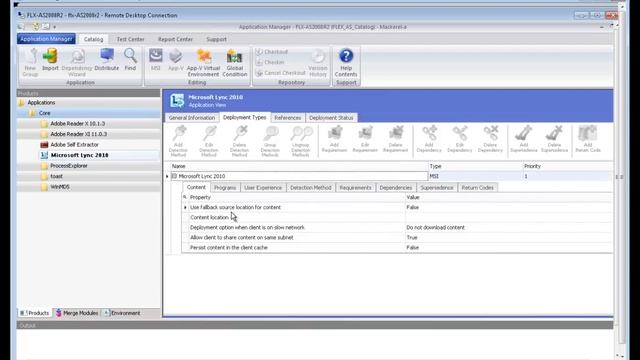Collapse the Microsoft Lync 2010 deployment row

coord(174,176)
